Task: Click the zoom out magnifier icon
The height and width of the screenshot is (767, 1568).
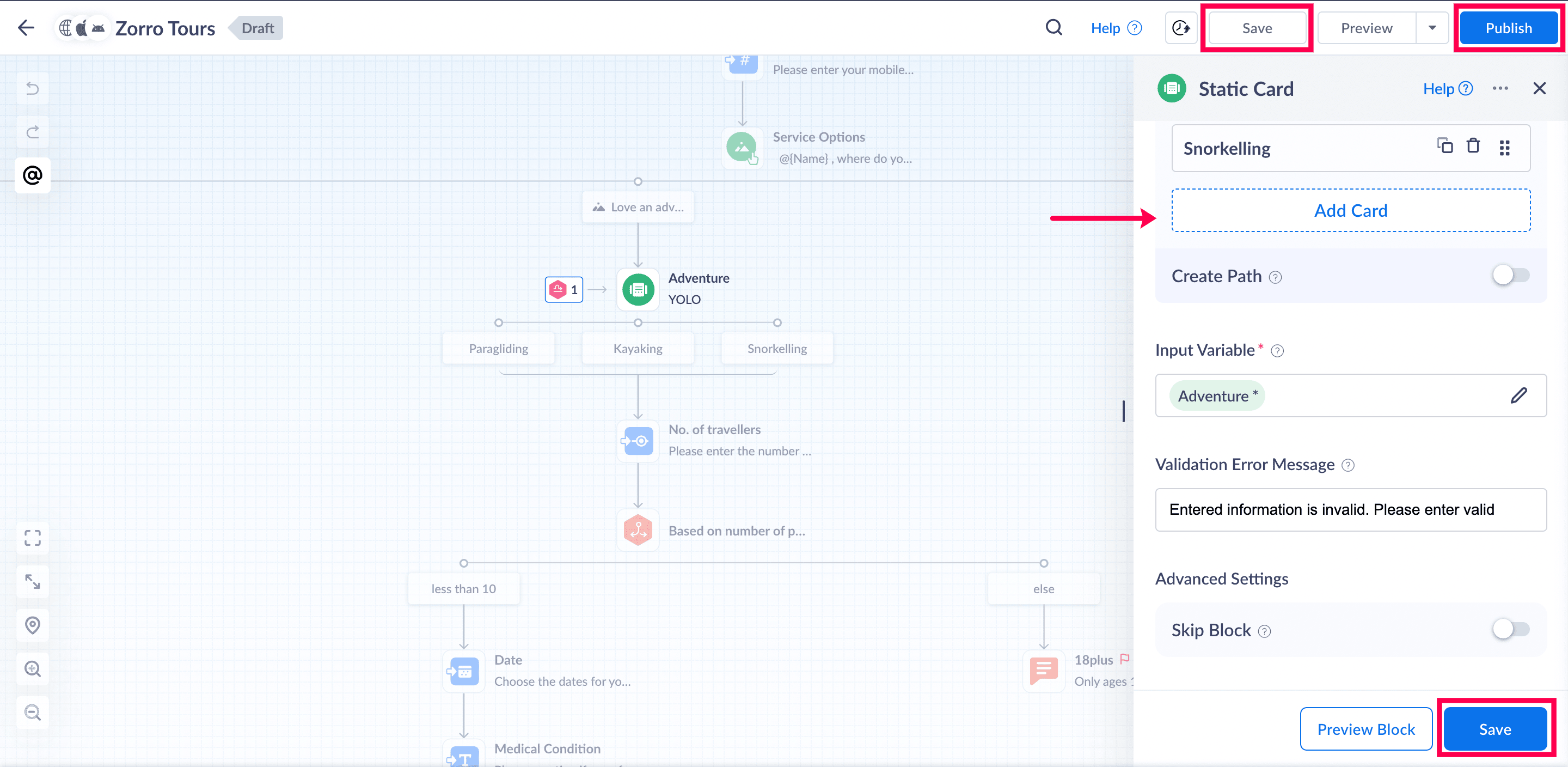Action: point(32,712)
